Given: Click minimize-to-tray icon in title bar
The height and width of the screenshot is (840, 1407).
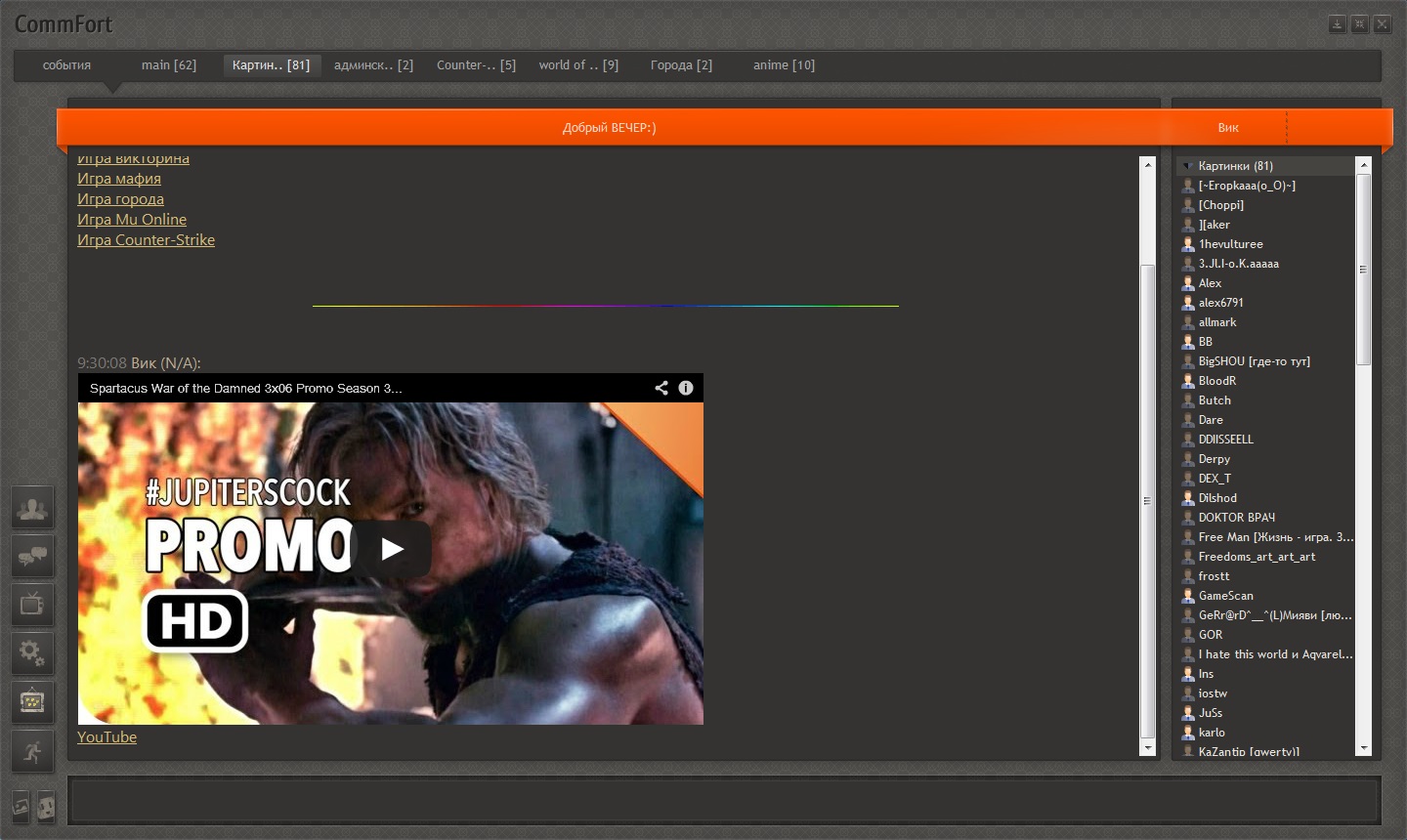Looking at the screenshot, I should tap(1337, 24).
